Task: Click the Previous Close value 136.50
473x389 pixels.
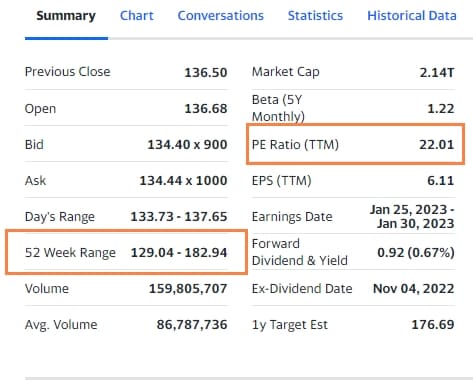Action: click(206, 72)
